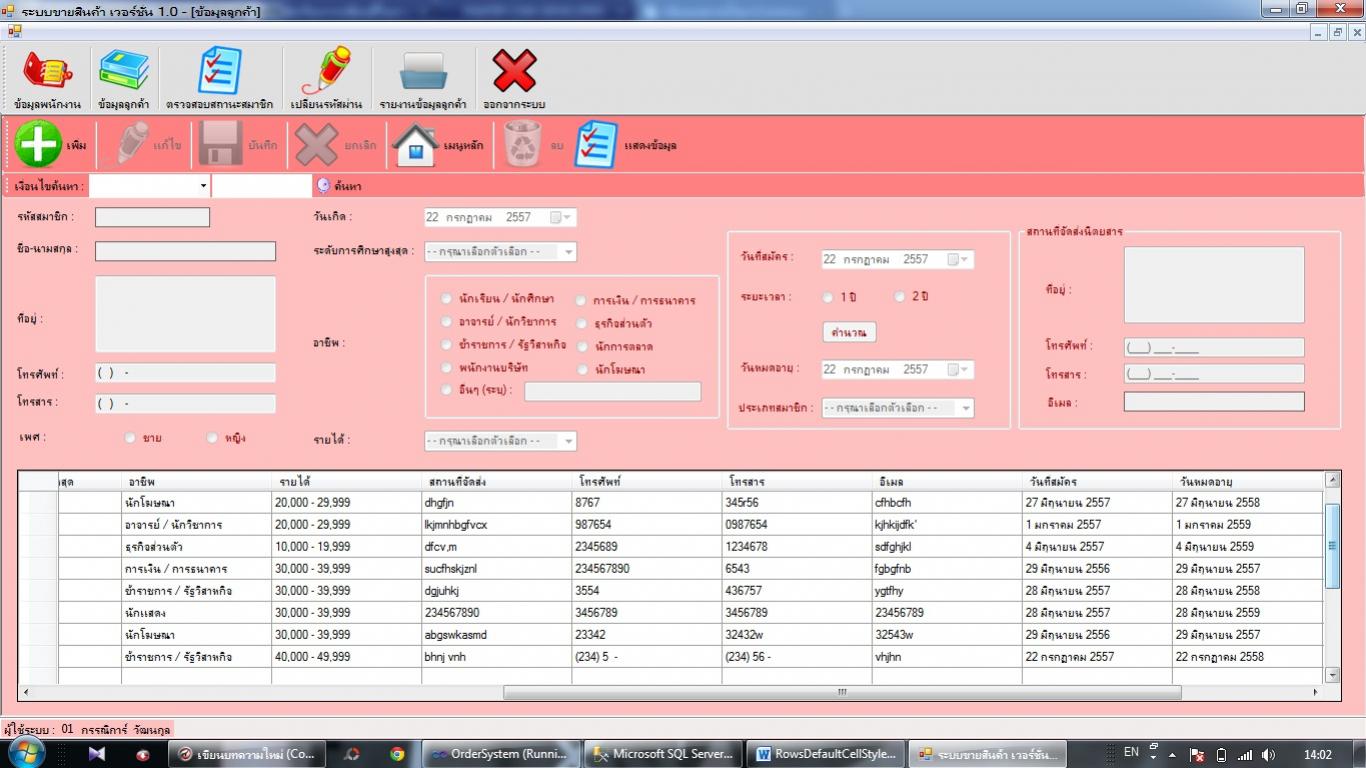This screenshot has height=768, width=1366.
Task: Click the ค้นหา search disc icon
Action: 323,185
